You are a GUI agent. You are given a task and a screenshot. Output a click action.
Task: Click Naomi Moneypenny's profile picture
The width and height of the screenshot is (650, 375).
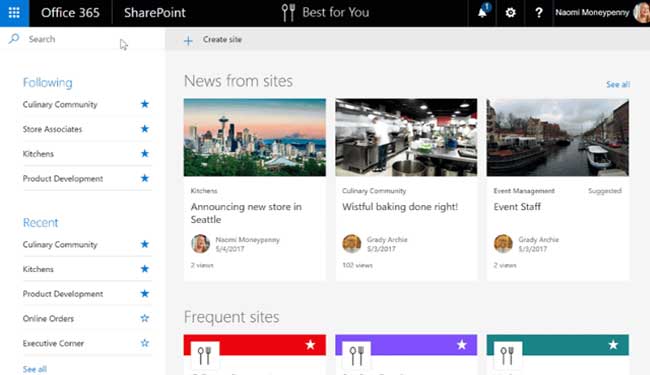coord(642,12)
